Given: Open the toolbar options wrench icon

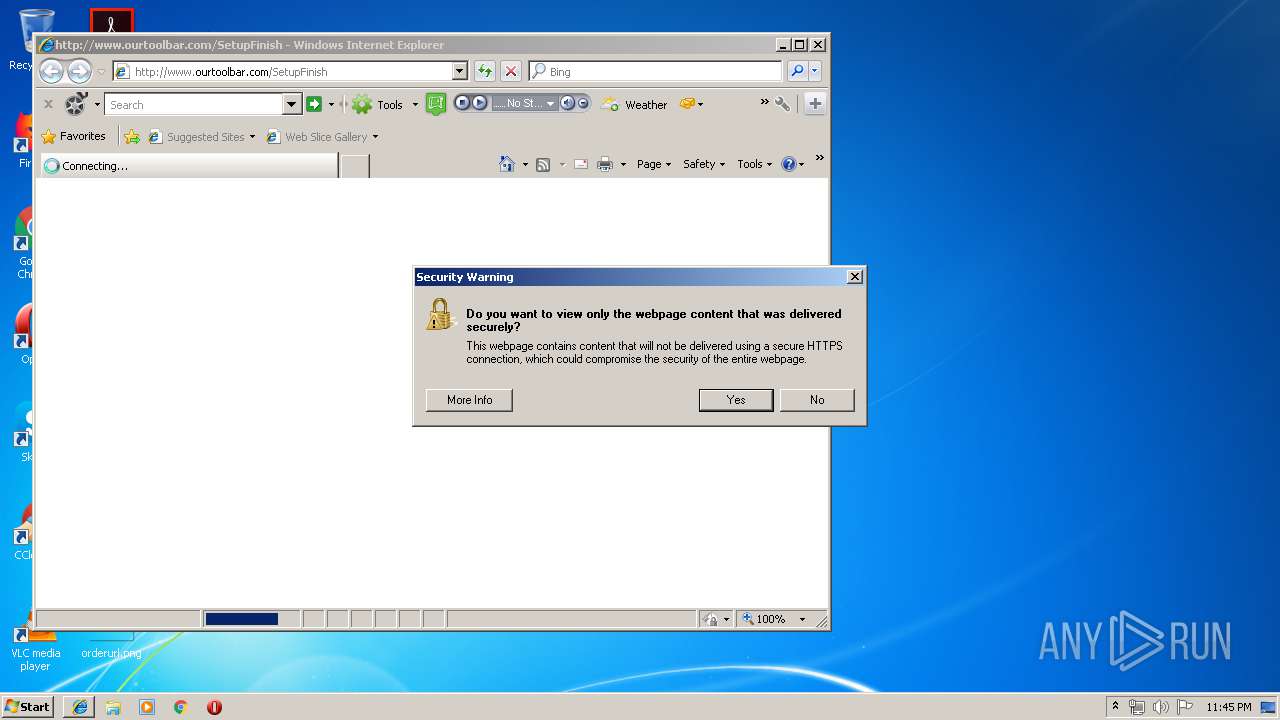Looking at the screenshot, I should pos(782,104).
